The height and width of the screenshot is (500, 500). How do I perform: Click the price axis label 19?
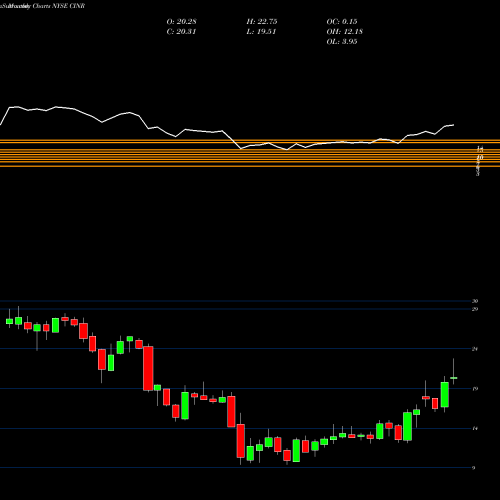[x=475, y=389]
